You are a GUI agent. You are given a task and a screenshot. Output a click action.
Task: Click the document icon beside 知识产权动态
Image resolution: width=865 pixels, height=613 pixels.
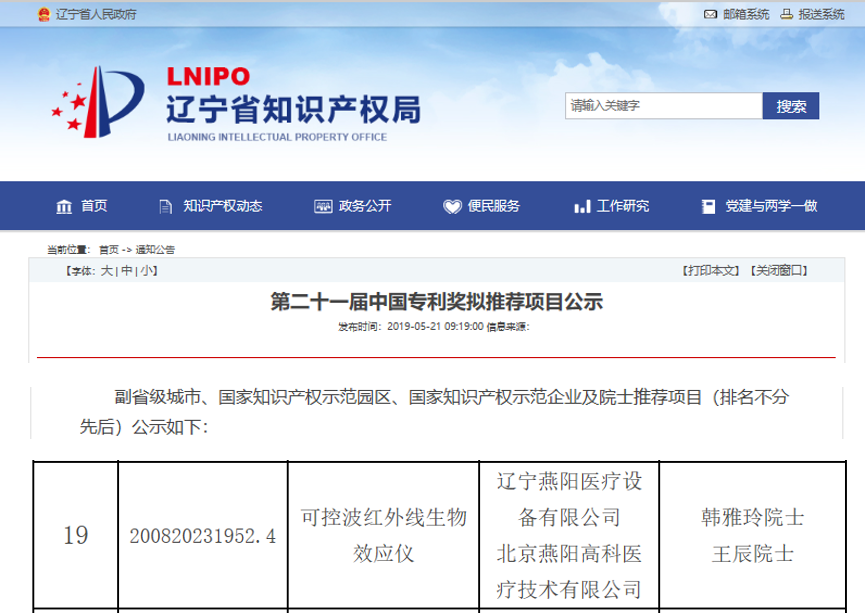point(165,206)
